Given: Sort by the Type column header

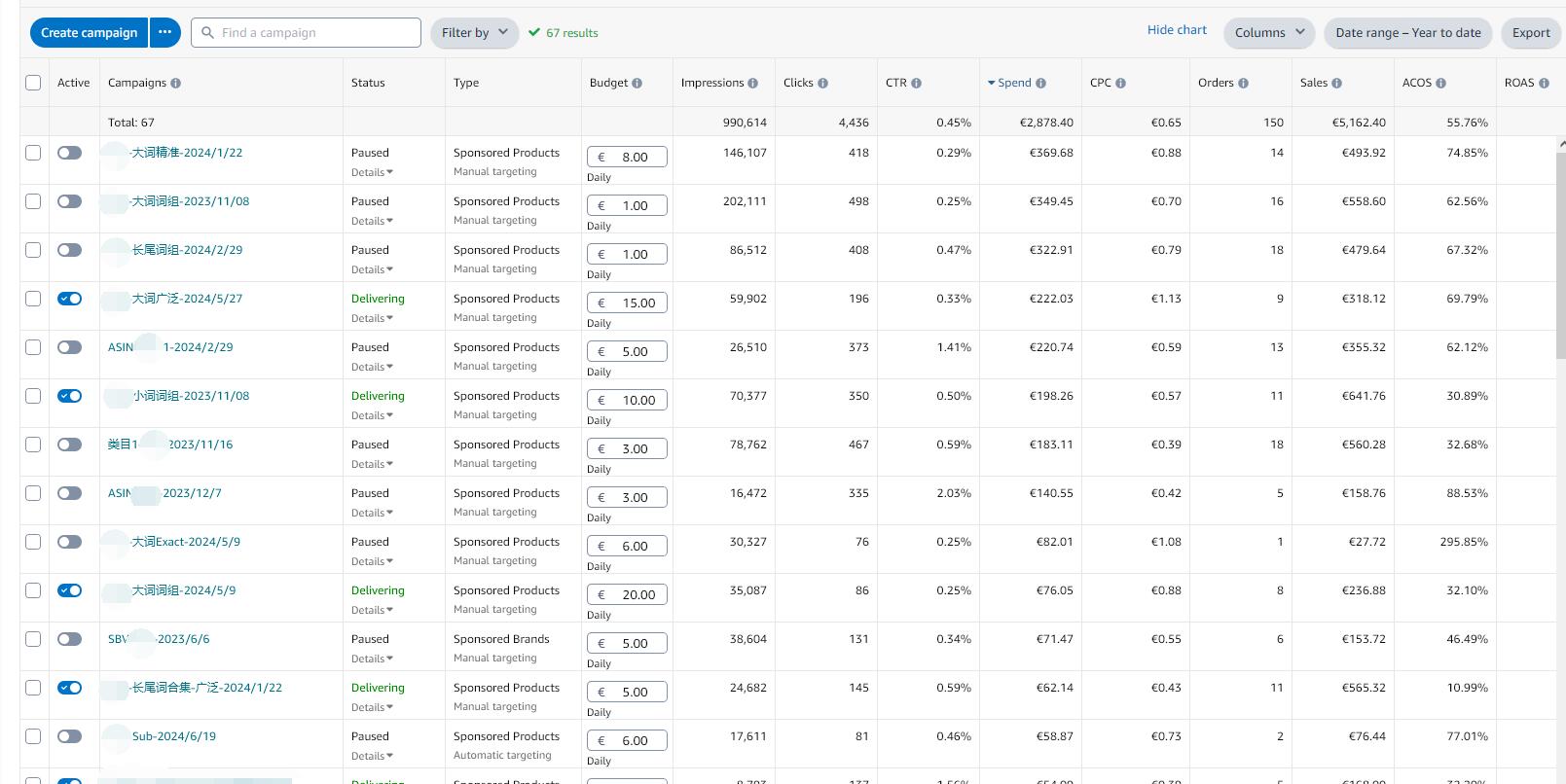Looking at the screenshot, I should coord(466,83).
